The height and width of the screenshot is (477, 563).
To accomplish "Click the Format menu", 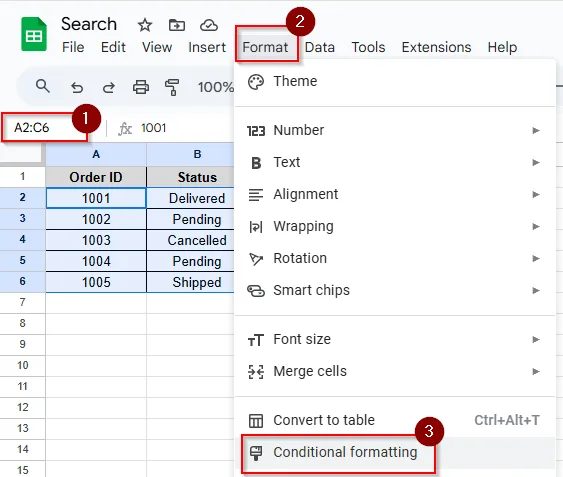I will 265,47.
